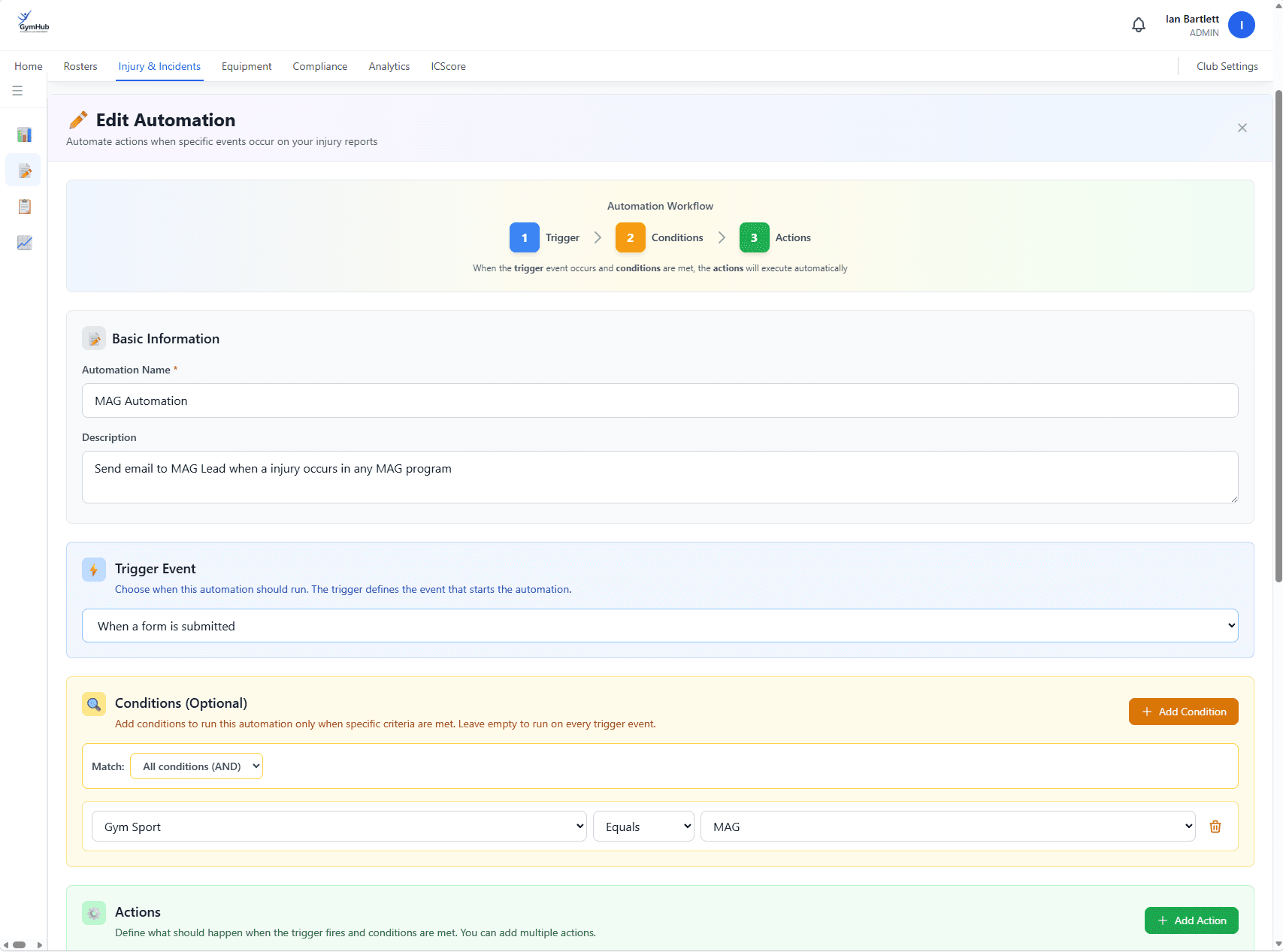Open the Rosters tab

(x=80, y=66)
